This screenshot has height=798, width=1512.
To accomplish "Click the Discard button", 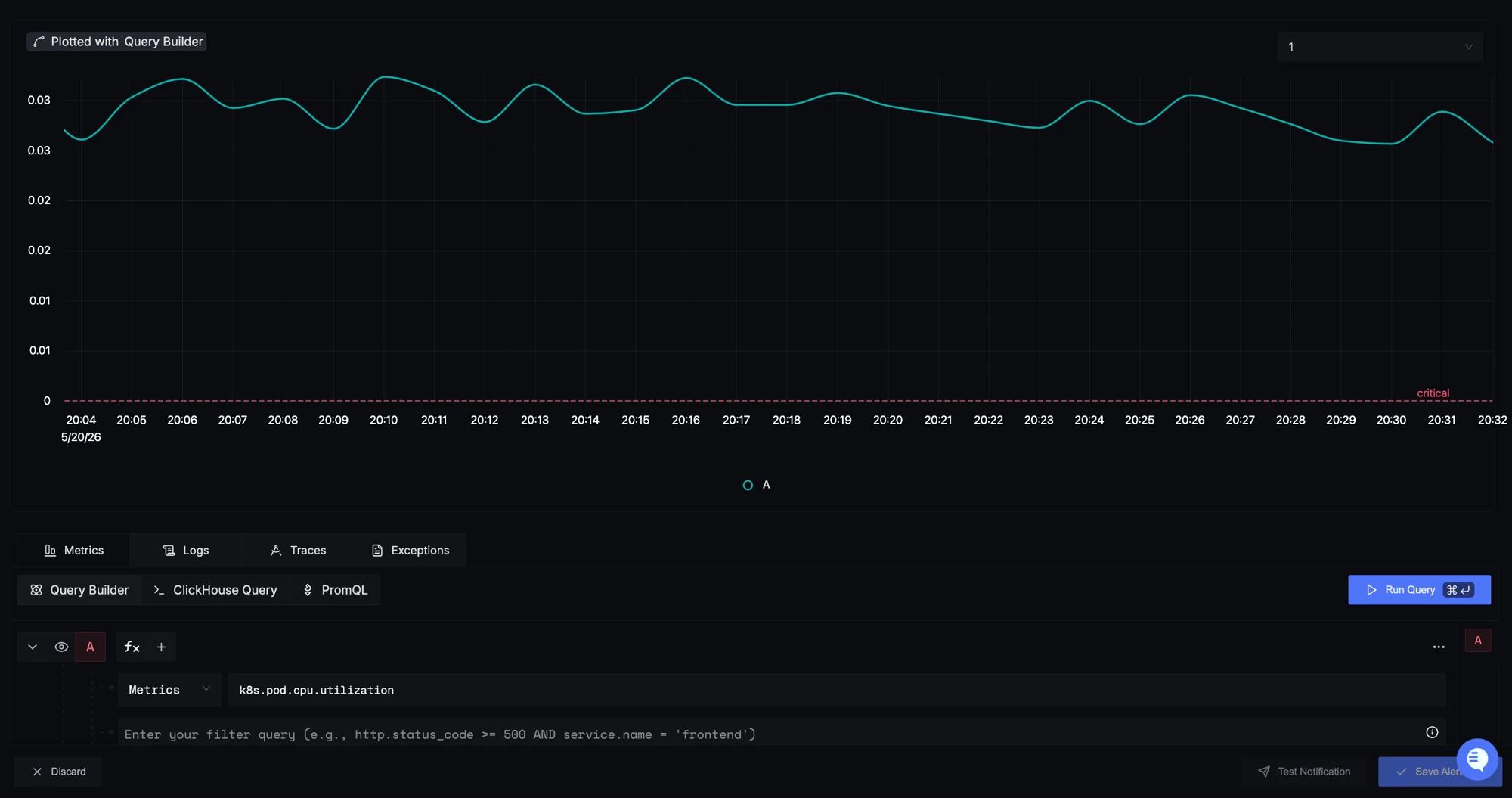I will (58, 772).
